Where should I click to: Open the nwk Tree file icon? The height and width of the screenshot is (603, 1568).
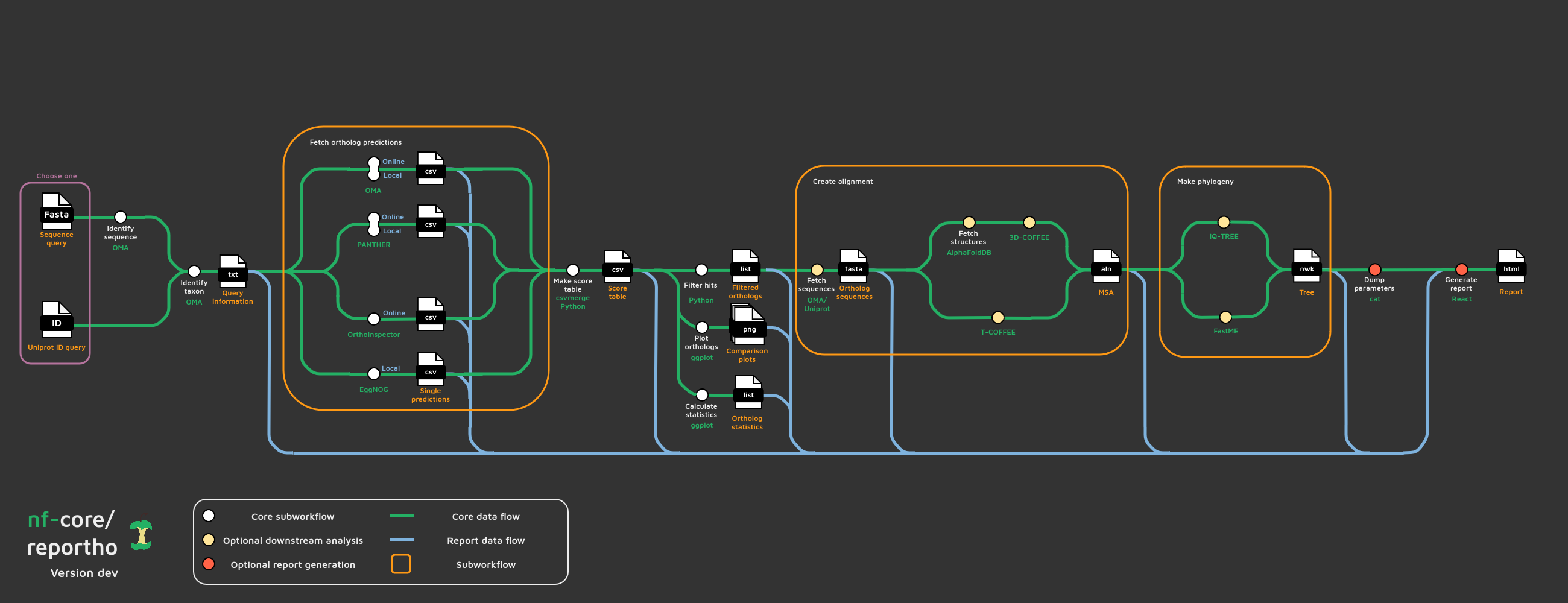1306,266
